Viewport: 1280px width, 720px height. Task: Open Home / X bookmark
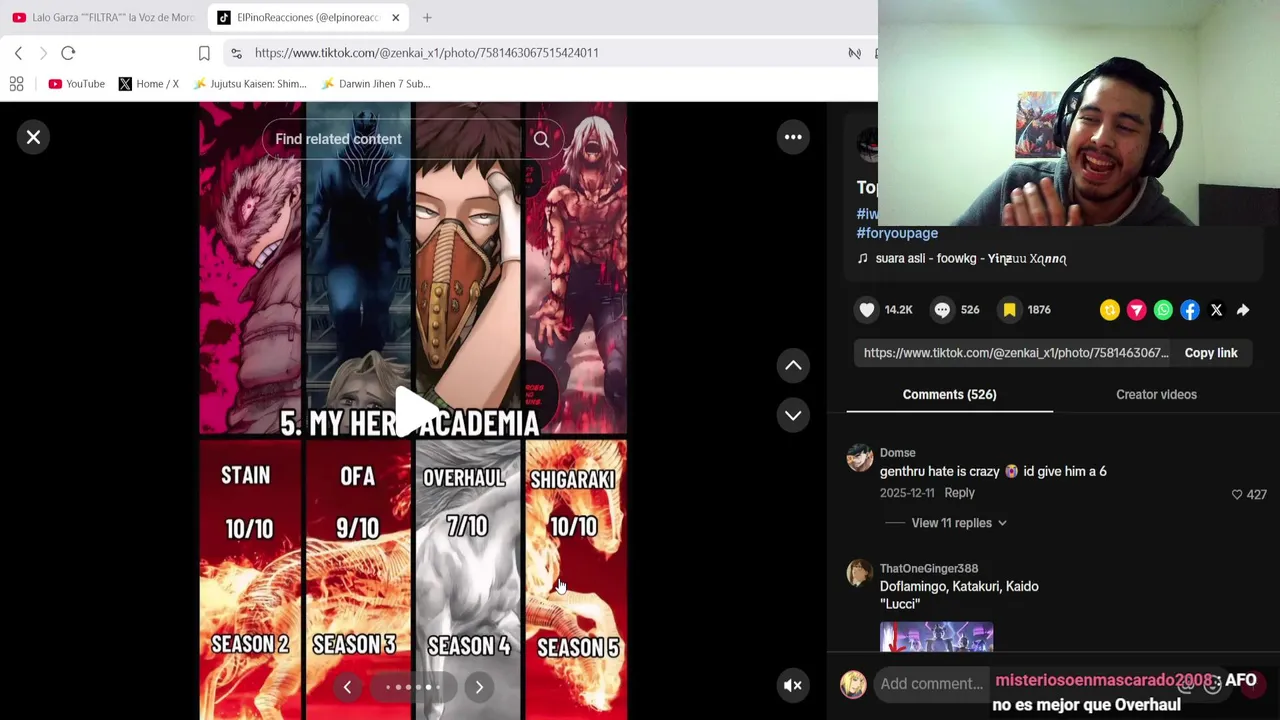tap(148, 84)
